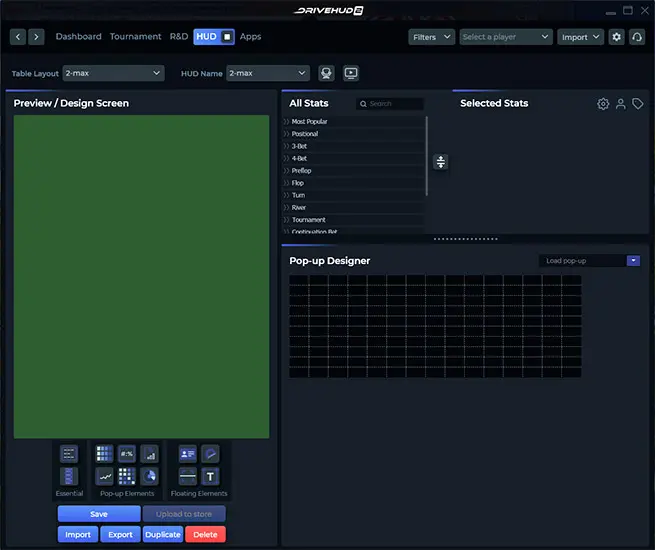Open the Load pop-up dropdown
The width and height of the screenshot is (655, 550).
coord(590,261)
